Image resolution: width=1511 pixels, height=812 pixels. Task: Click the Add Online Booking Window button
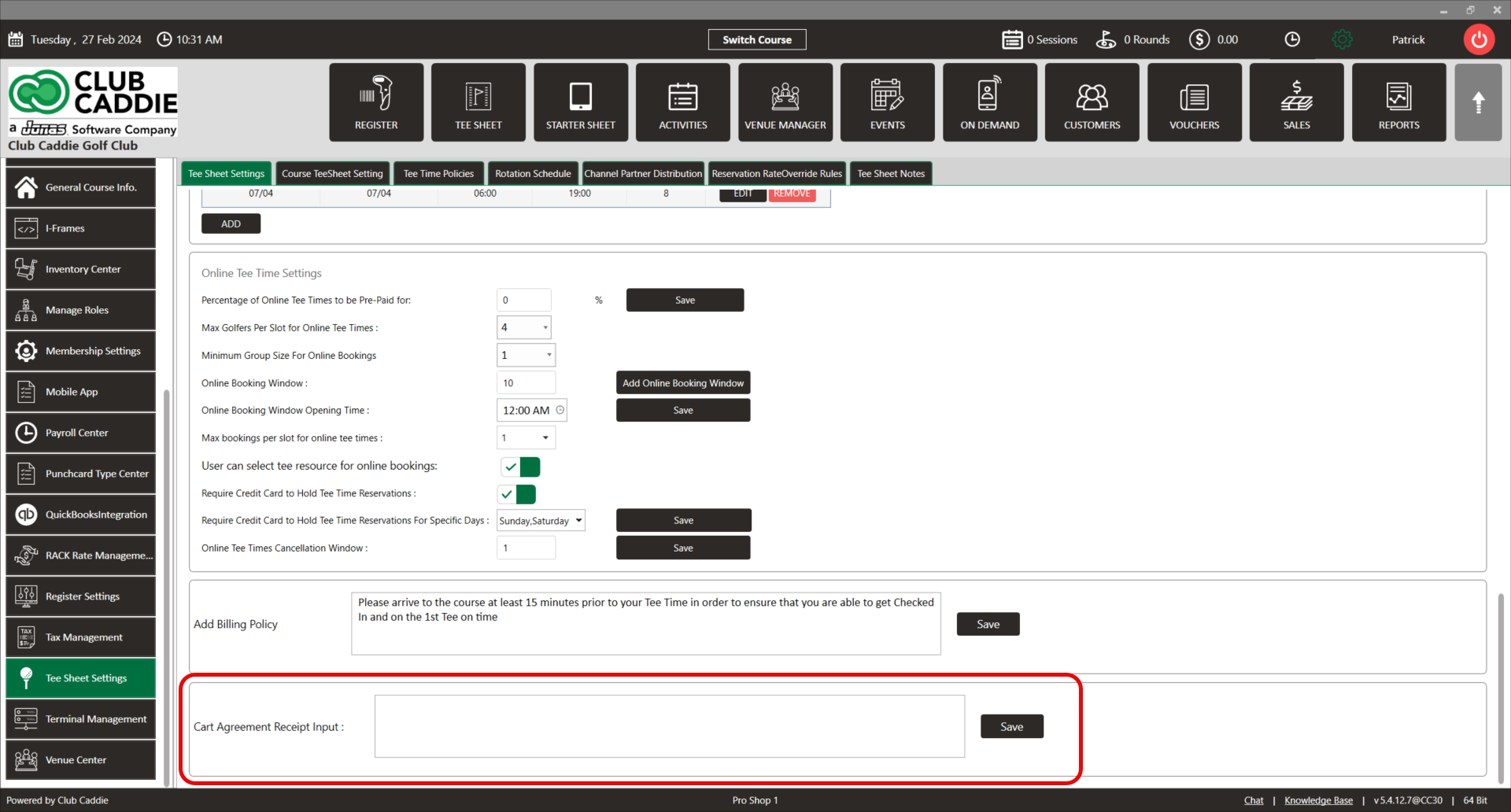682,383
